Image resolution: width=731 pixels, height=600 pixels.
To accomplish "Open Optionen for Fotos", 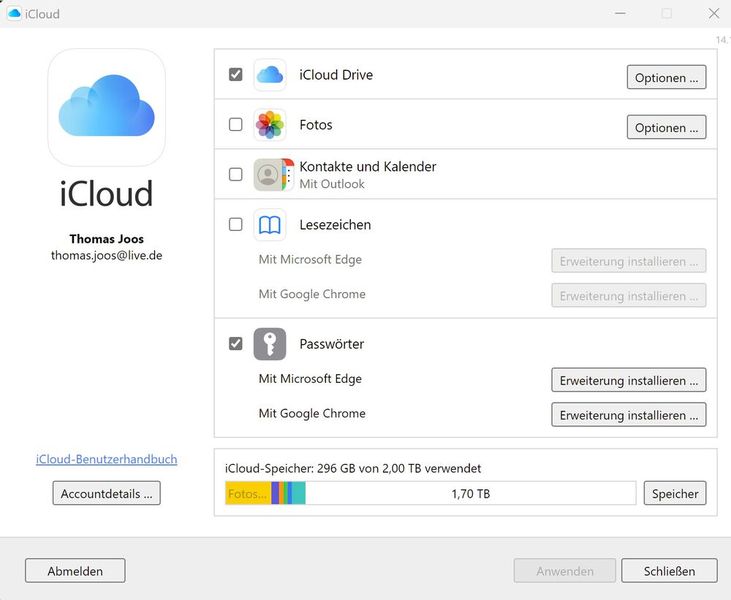I will click(x=666, y=127).
